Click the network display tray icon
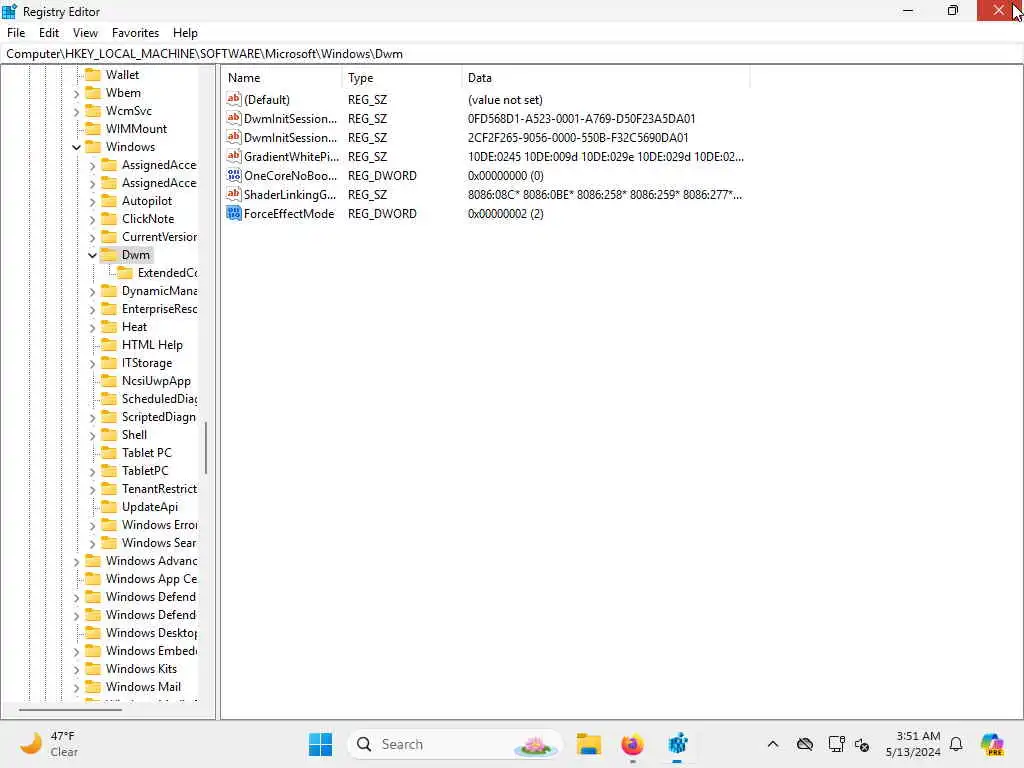 point(836,744)
